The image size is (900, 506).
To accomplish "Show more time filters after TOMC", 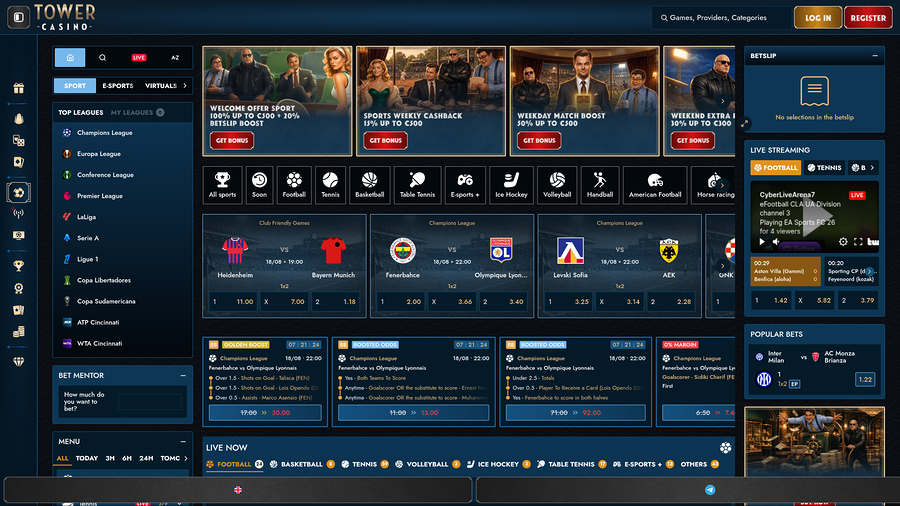I will [185, 458].
